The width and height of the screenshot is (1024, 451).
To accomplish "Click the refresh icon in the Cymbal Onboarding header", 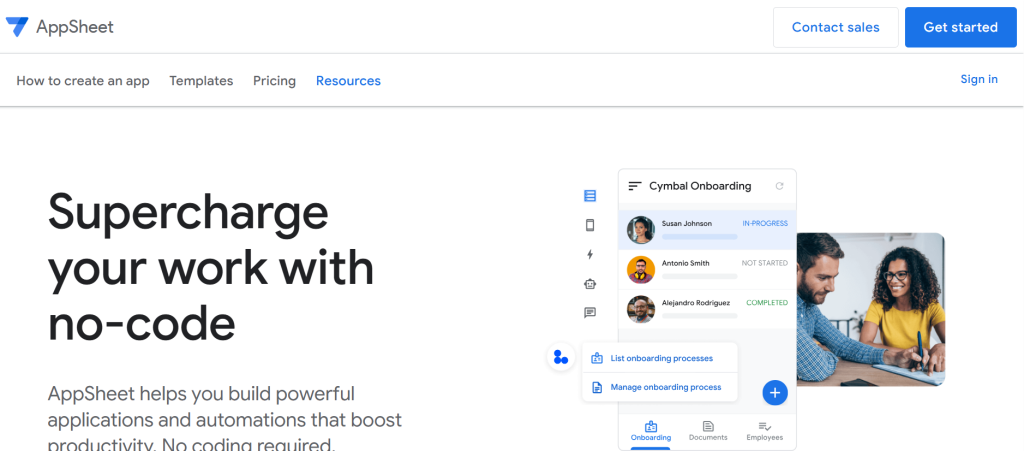I will (779, 186).
